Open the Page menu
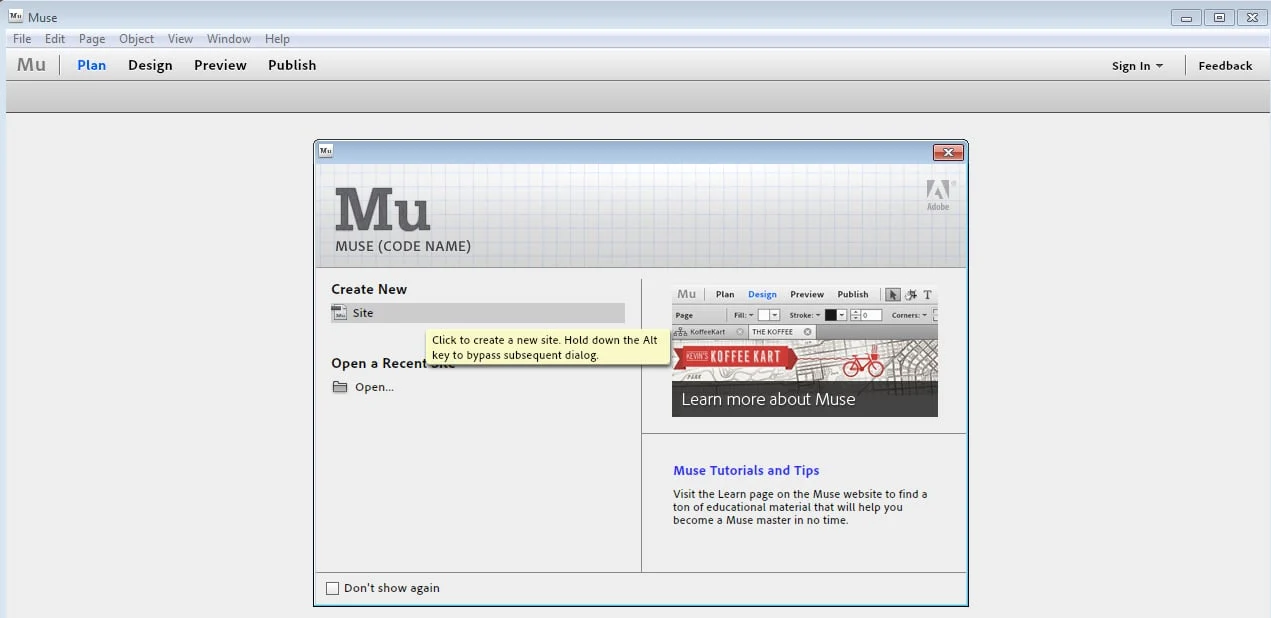The image size is (1271, 618). (92, 39)
